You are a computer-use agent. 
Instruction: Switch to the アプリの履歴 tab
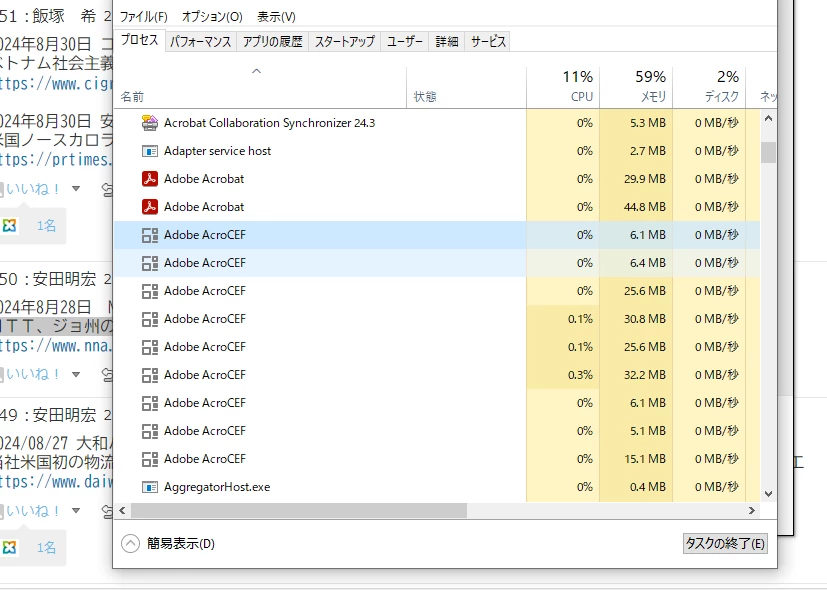[272, 42]
